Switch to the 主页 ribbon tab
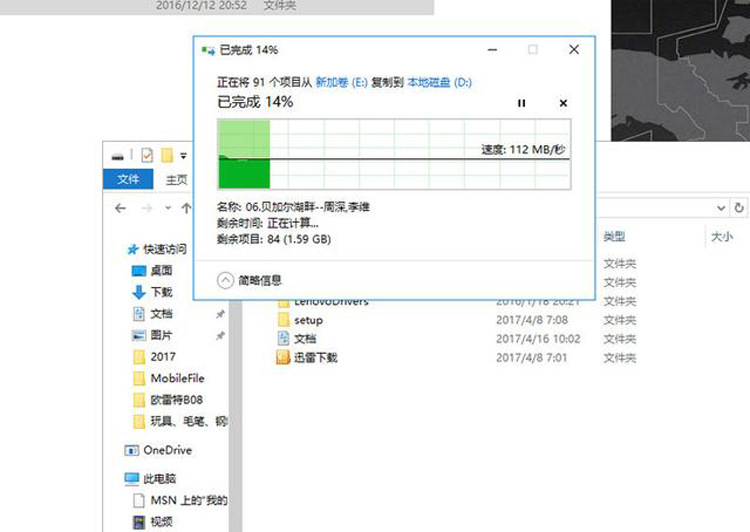Image resolution: width=750 pixels, height=532 pixels. click(x=176, y=180)
